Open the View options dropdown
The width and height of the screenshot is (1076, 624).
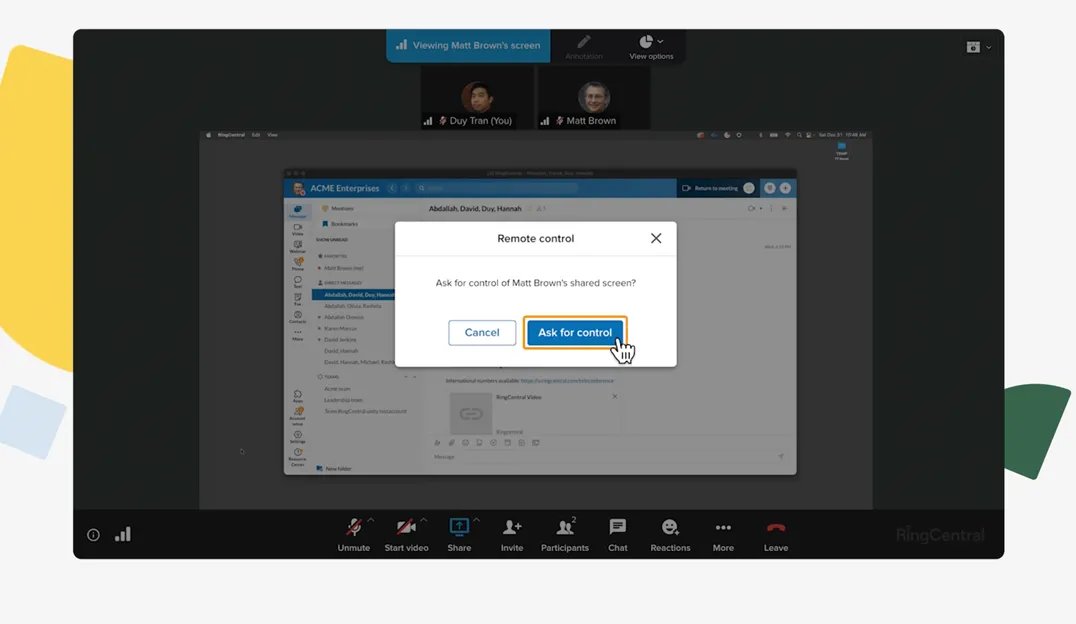[651, 46]
